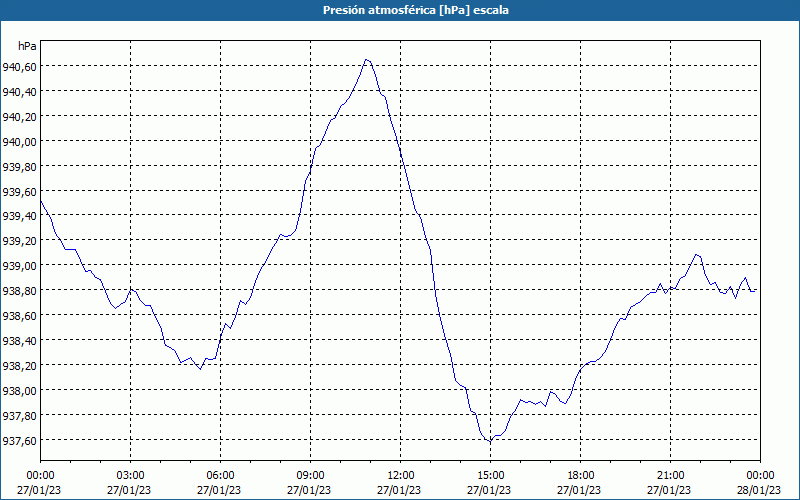Click the pressure curve's highest peak before 12:00

click(x=366, y=60)
